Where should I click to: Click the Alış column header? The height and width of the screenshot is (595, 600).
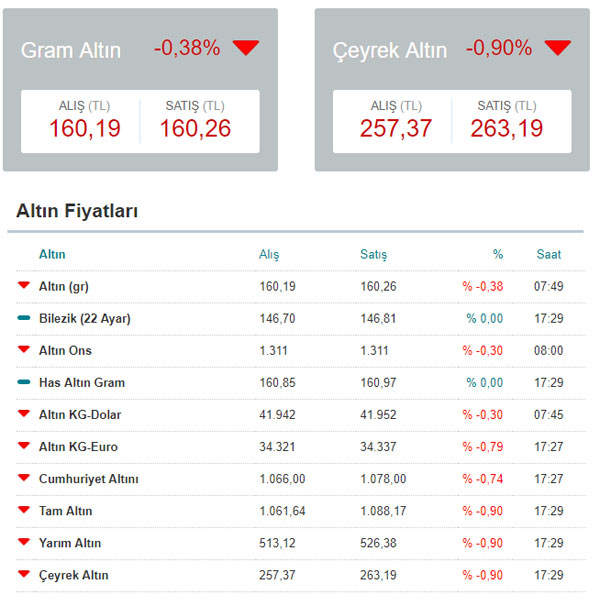click(269, 254)
